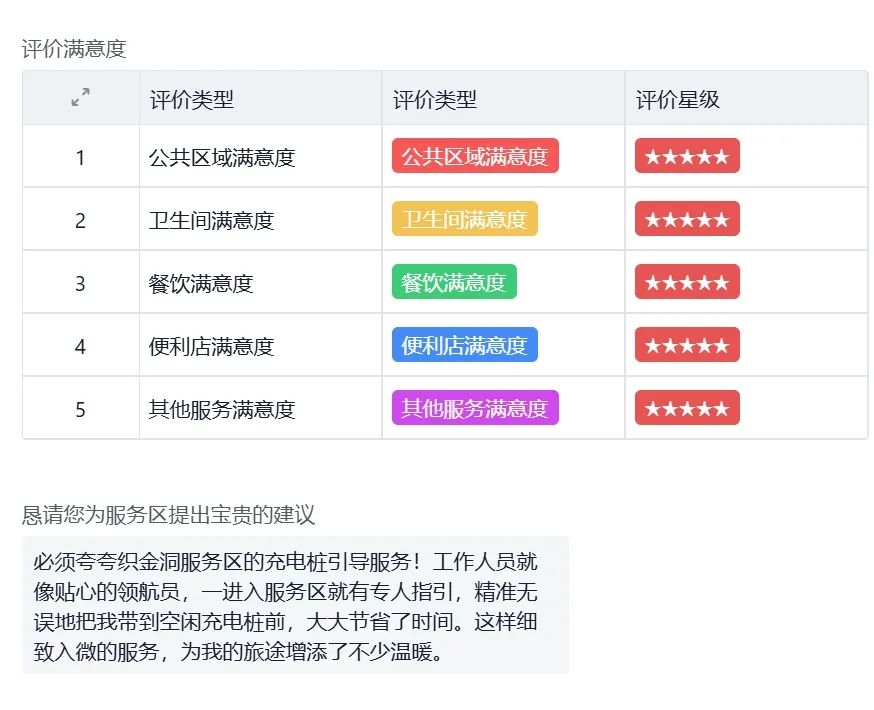Select the star rating for 便利店满意度 row
The image size is (874, 710).
pos(687,345)
